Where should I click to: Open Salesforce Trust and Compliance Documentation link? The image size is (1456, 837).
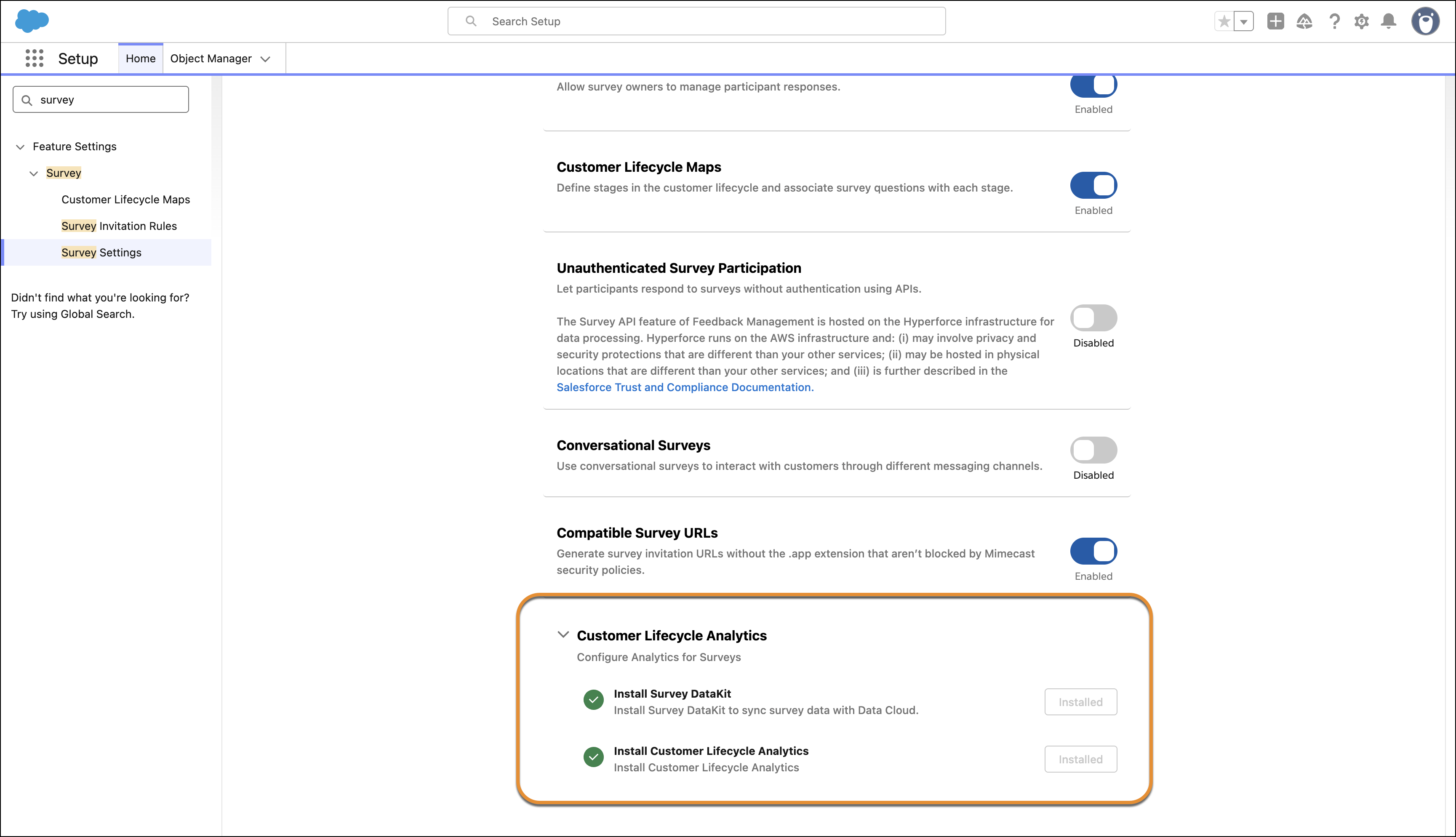685,387
